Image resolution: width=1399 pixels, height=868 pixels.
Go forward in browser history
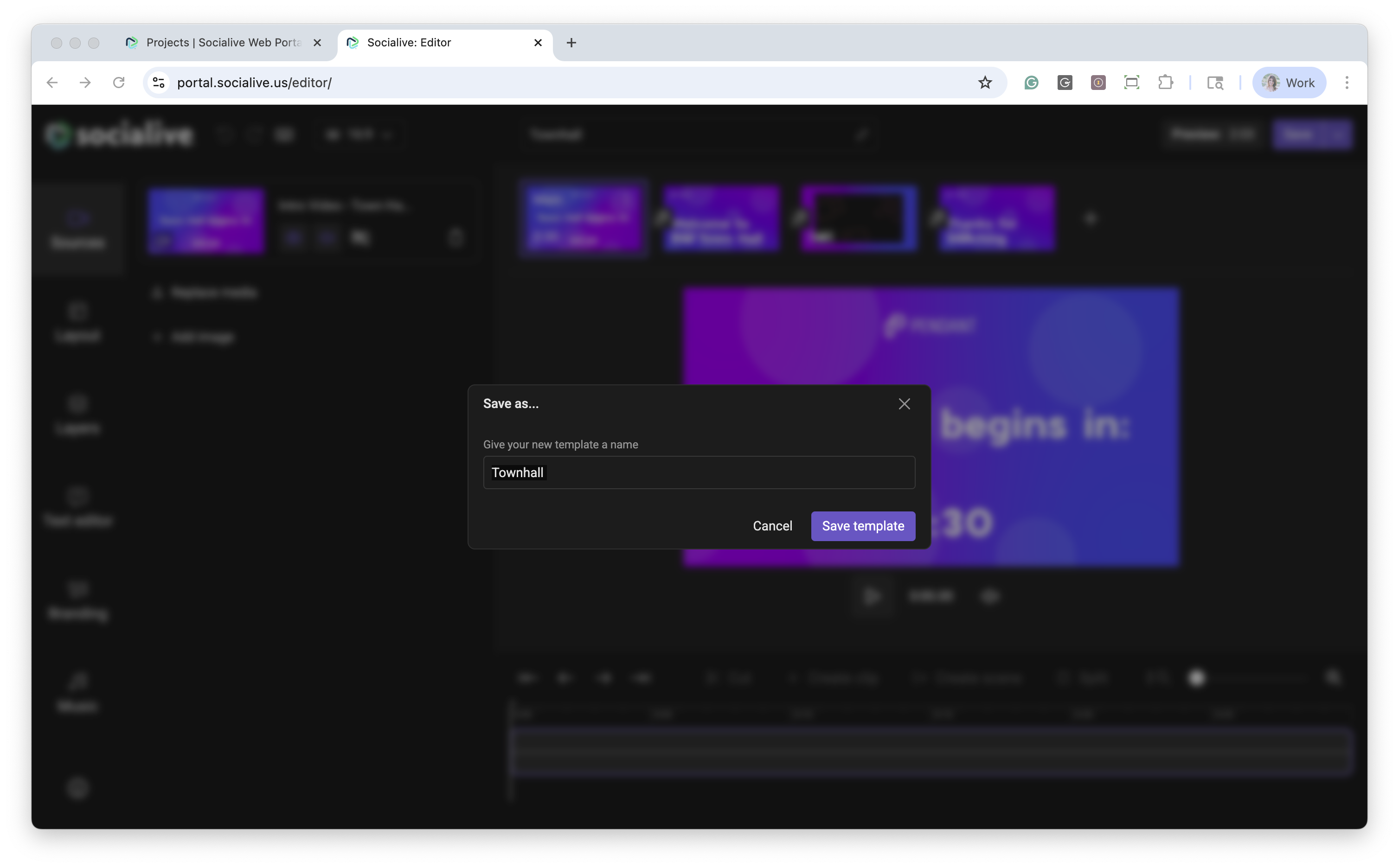click(85, 83)
